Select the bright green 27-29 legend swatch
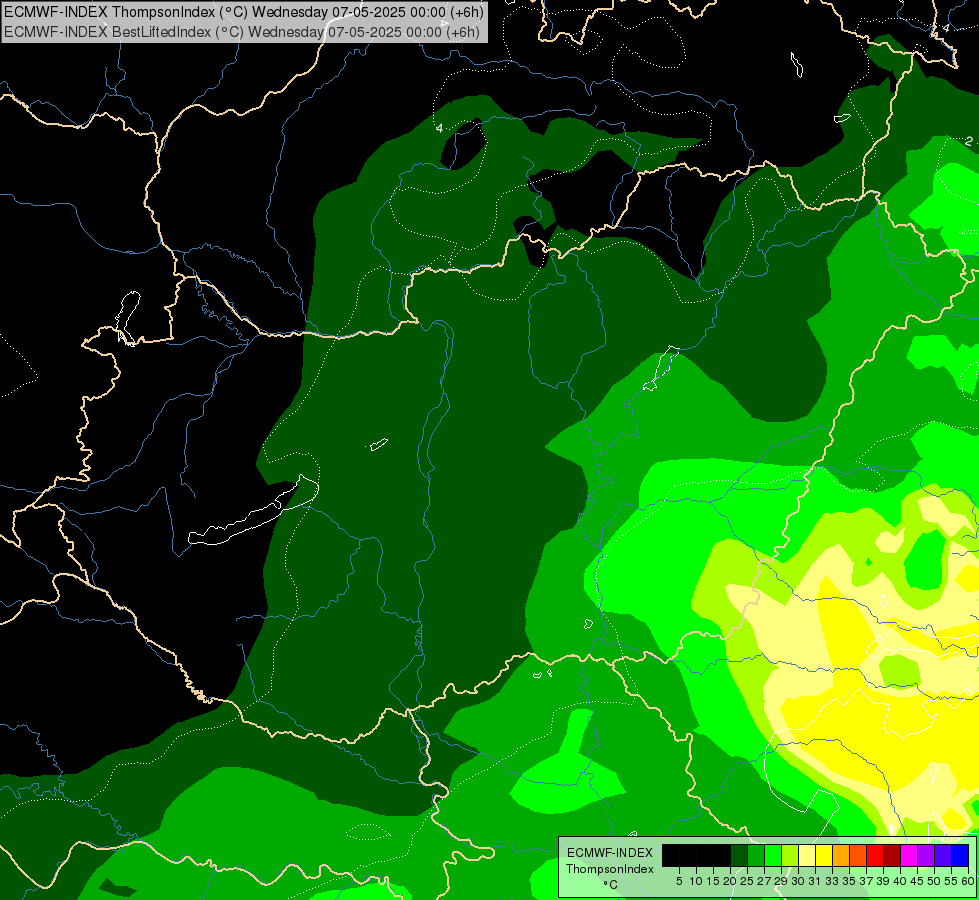979x900 pixels. pos(773,855)
